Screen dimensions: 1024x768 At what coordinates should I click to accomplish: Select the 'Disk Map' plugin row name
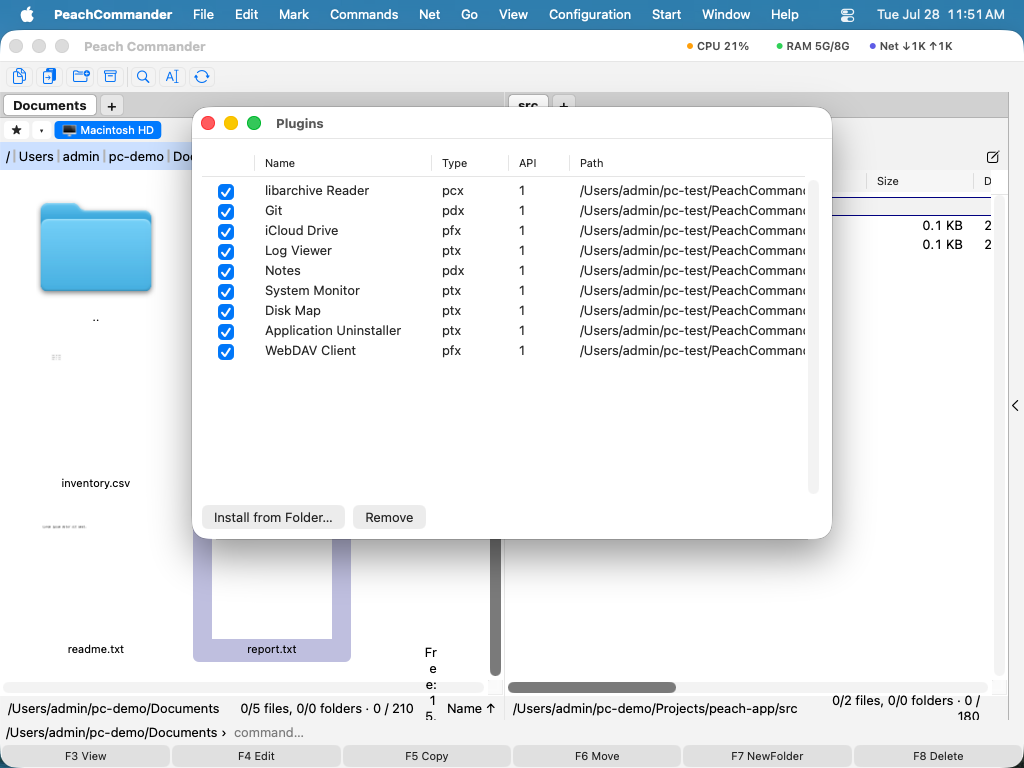coord(293,310)
